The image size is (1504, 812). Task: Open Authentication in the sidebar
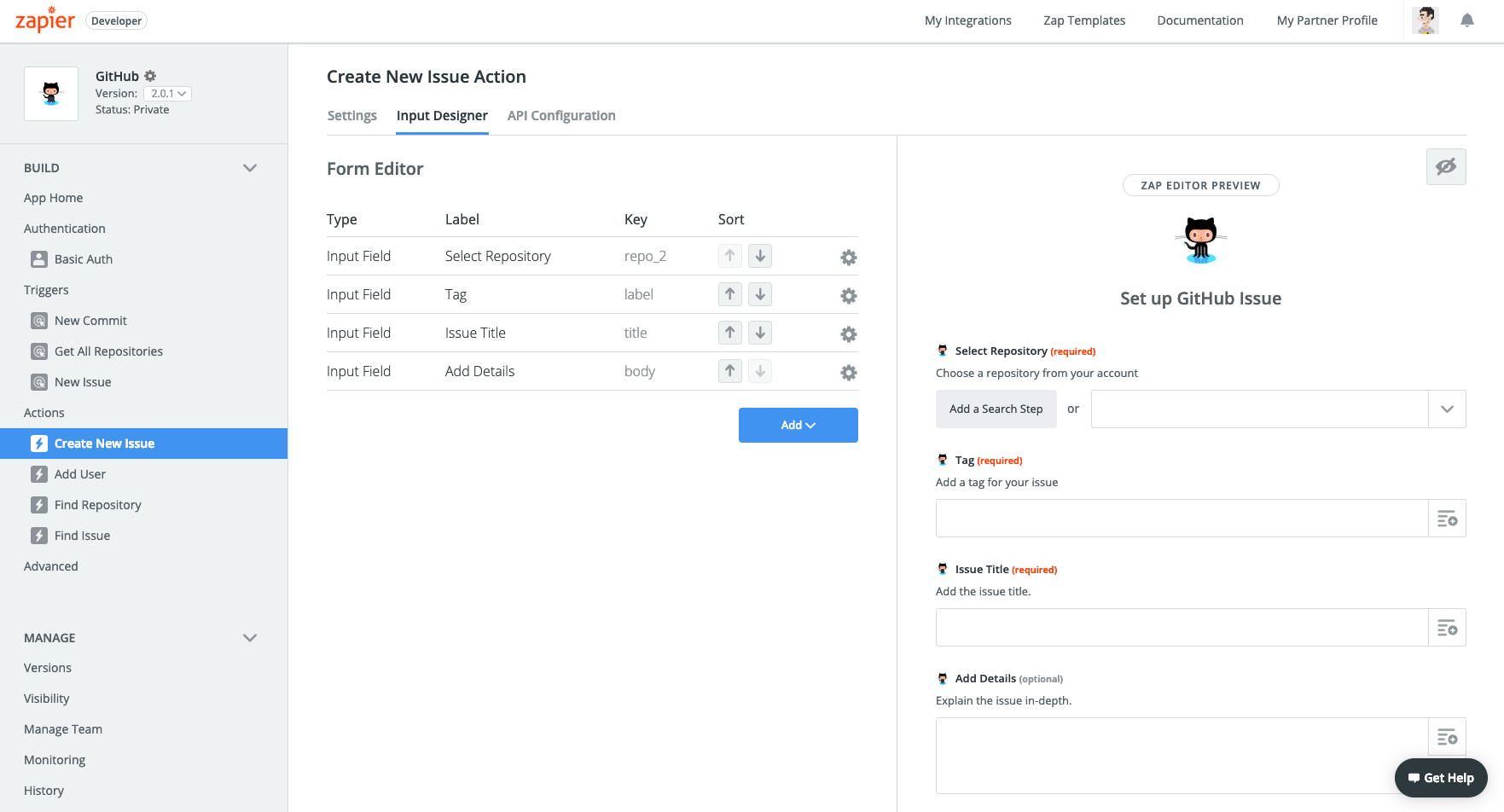(65, 229)
